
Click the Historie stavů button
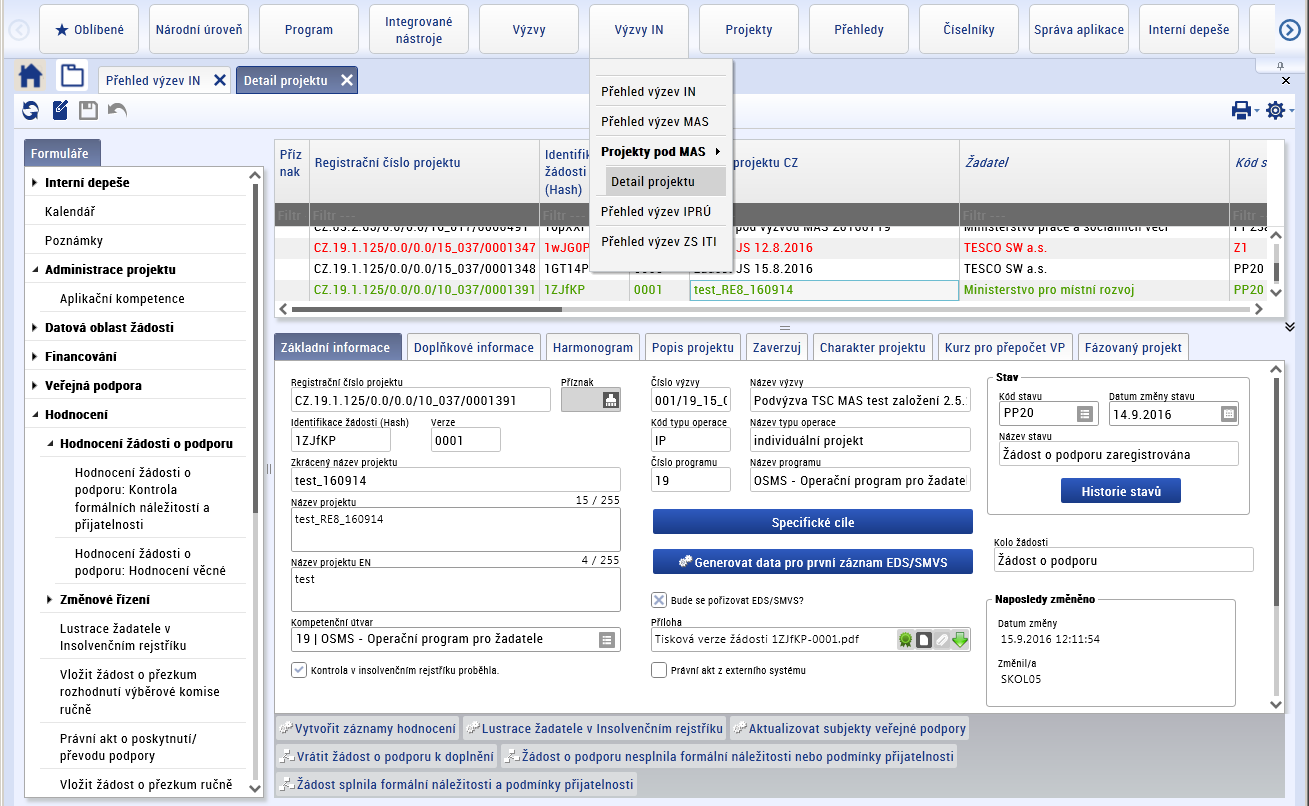pyautogui.click(x=1121, y=491)
